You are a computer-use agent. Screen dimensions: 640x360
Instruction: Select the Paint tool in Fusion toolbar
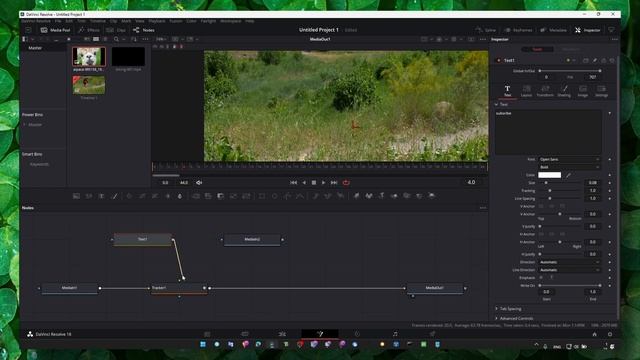pos(115,196)
